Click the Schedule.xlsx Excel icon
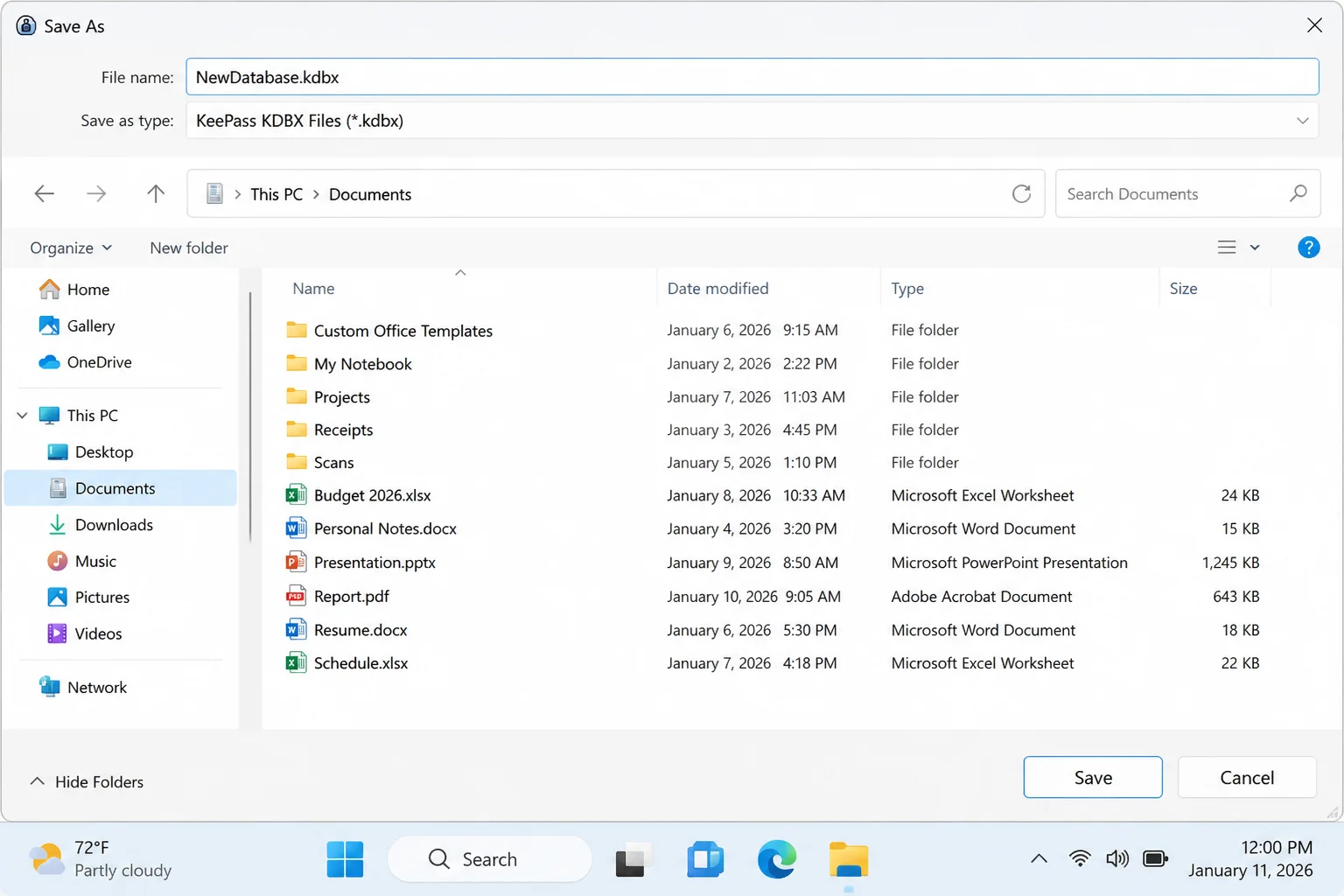The height and width of the screenshot is (896, 1344). point(296,662)
